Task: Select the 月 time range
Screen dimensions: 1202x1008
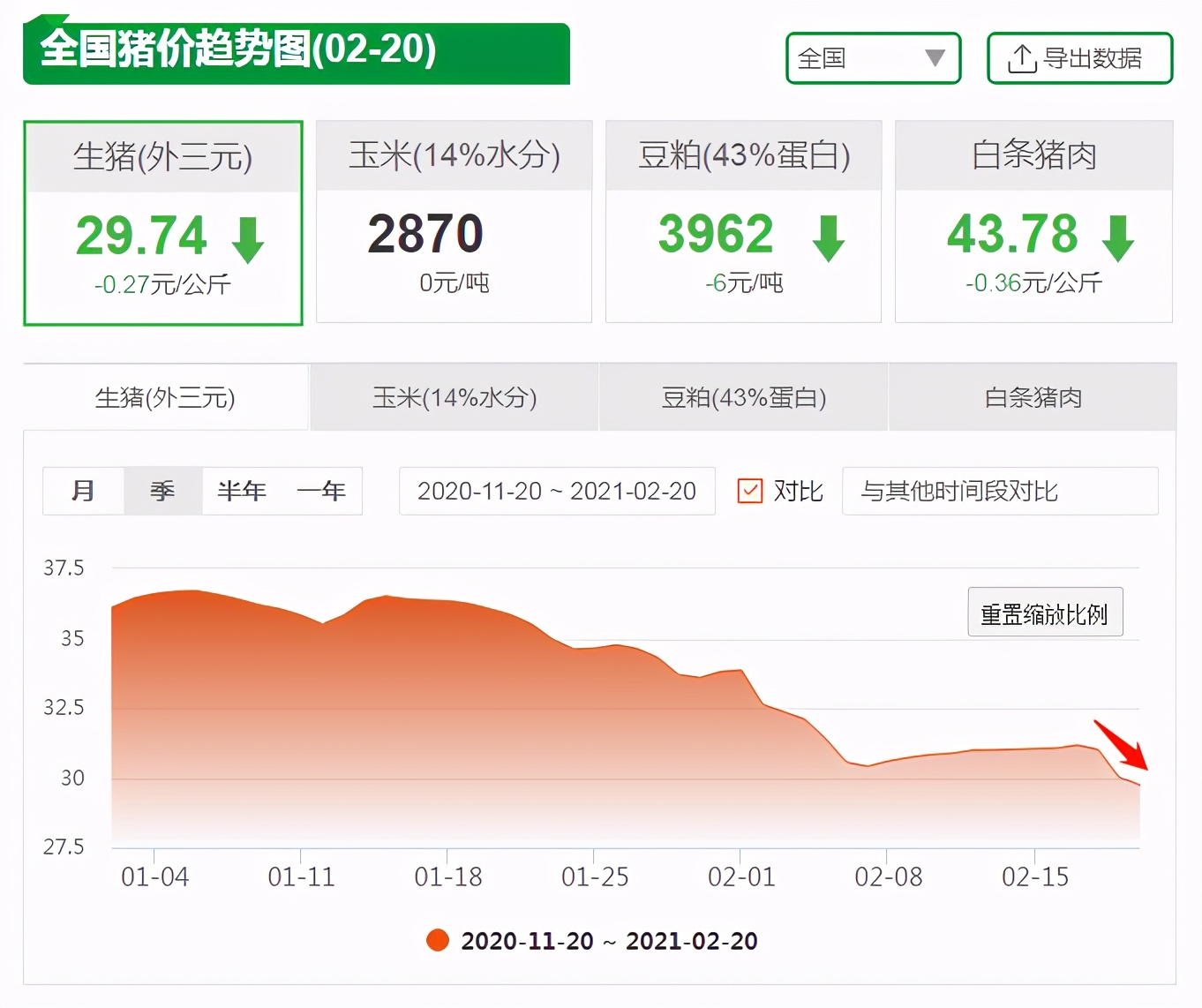Action: click(x=83, y=491)
